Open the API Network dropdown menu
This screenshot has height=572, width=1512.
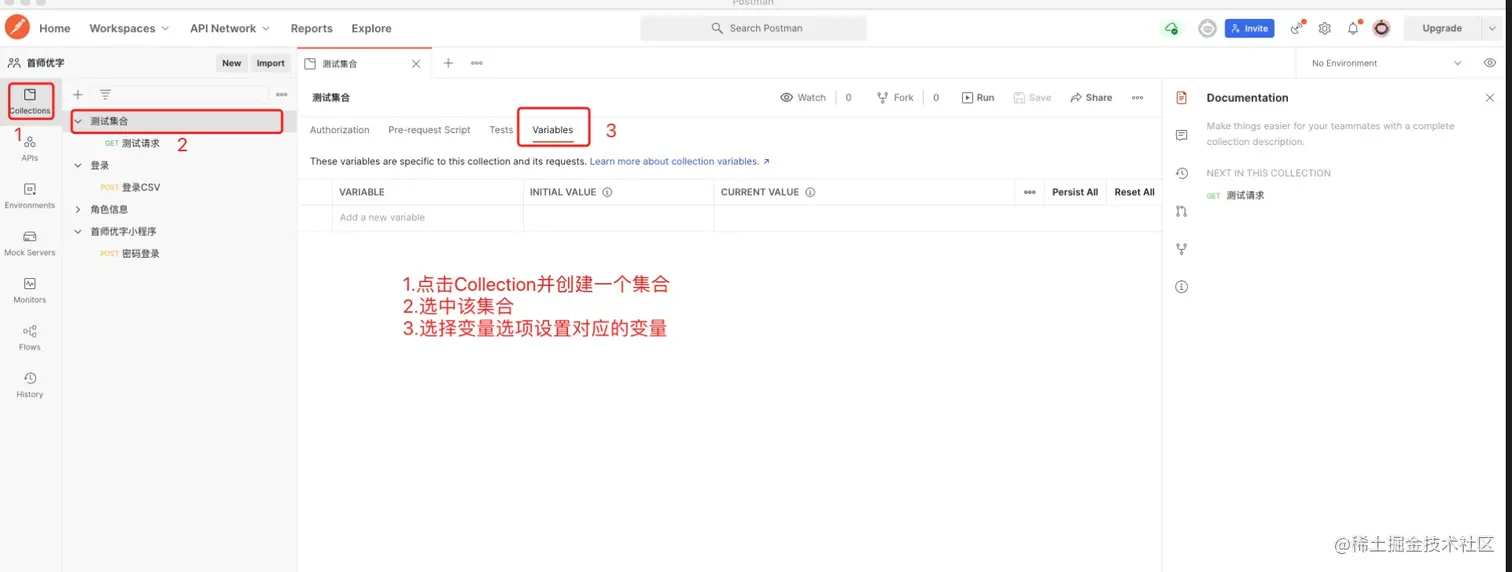230,28
